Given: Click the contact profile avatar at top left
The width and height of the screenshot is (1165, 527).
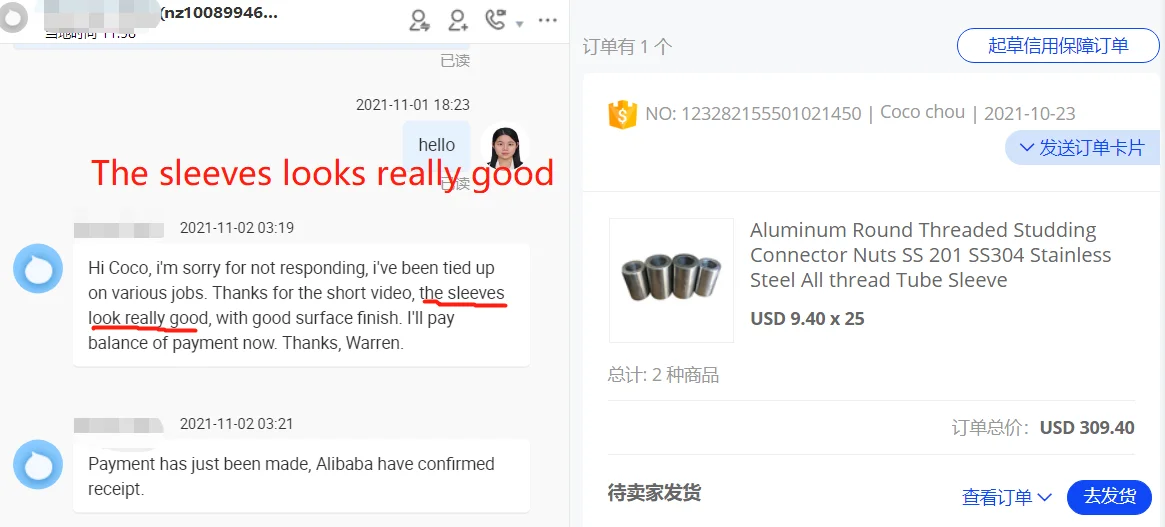Looking at the screenshot, I should (x=13, y=16).
